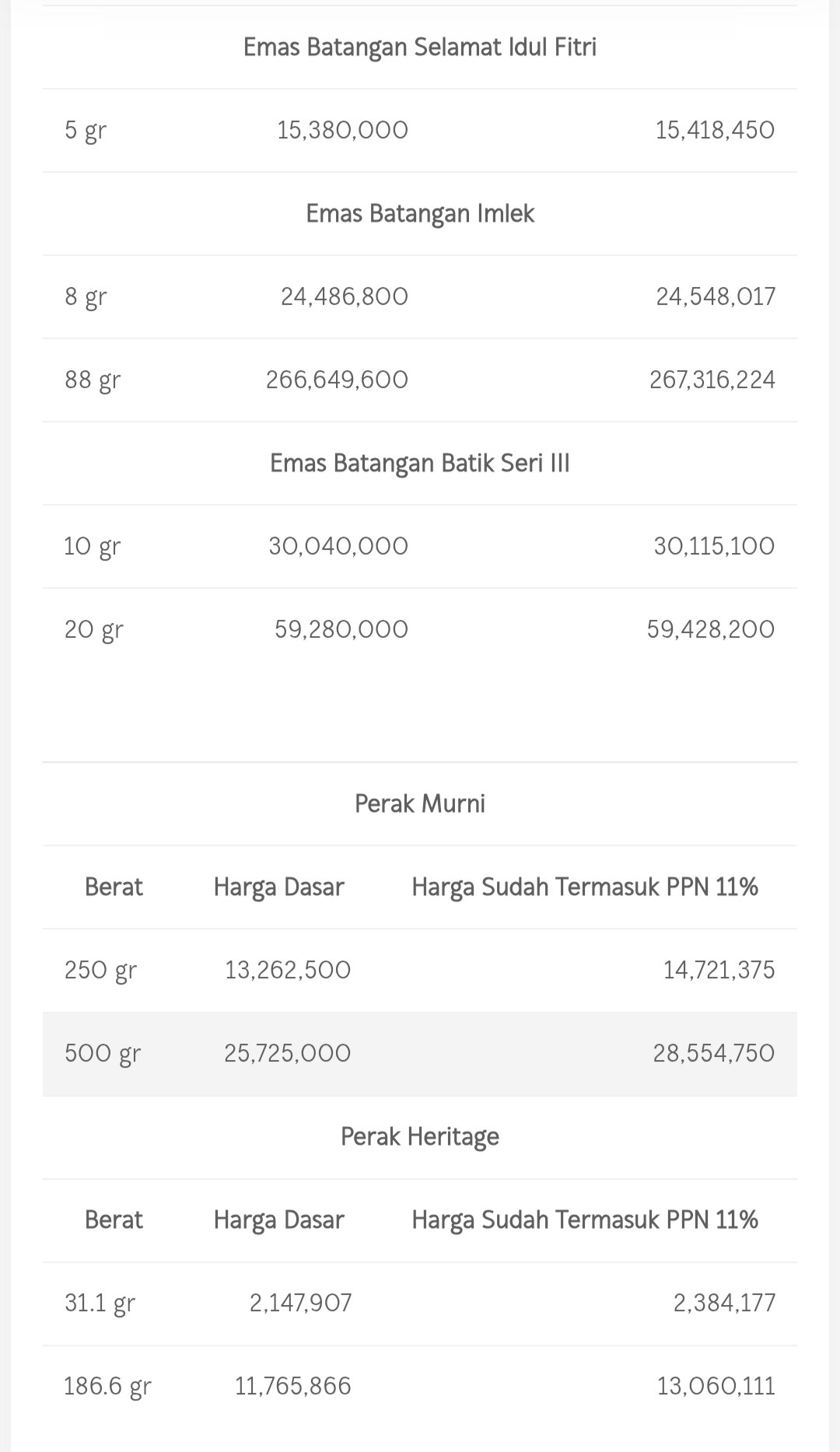This screenshot has width=840, height=1452.
Task: Select the 5 gr weight cell
Action: coord(86,130)
